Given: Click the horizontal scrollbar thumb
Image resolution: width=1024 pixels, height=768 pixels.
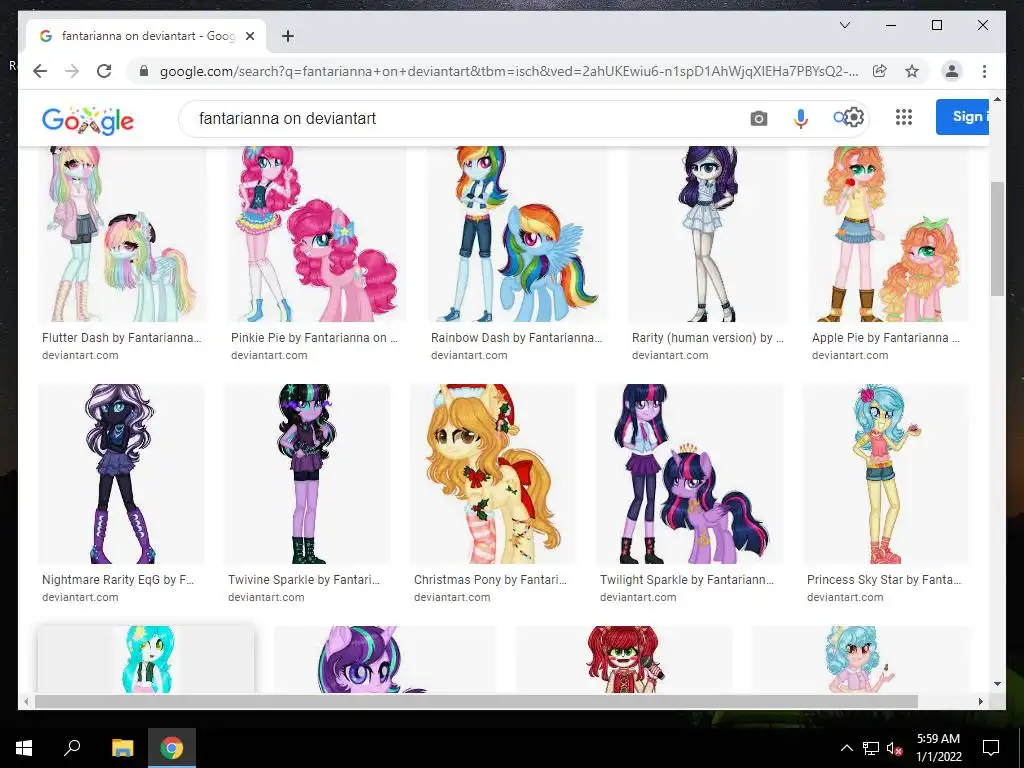Looking at the screenshot, I should click(476, 701).
